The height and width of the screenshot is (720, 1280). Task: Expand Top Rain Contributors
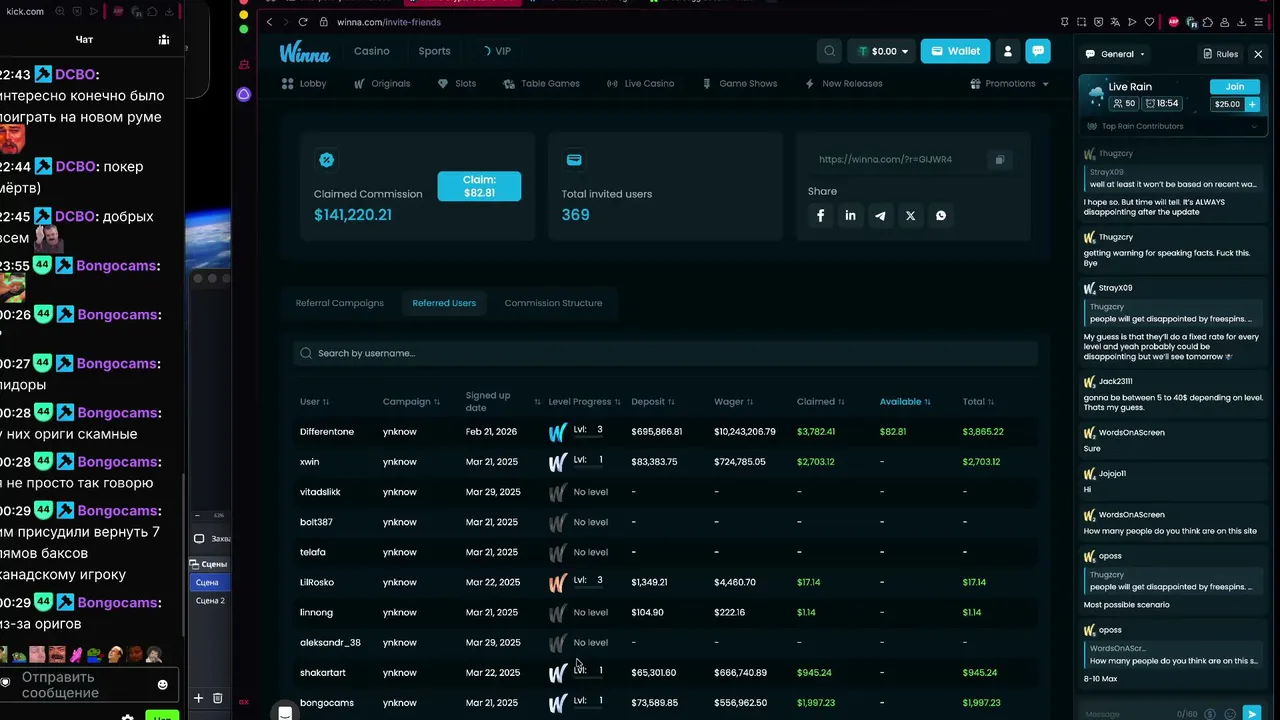(x=1172, y=127)
